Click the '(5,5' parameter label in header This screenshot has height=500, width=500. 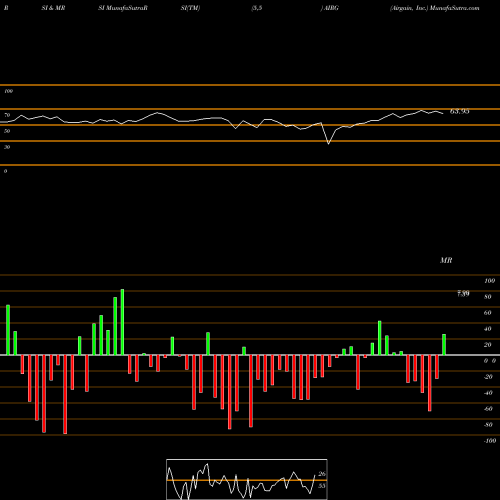257,8
